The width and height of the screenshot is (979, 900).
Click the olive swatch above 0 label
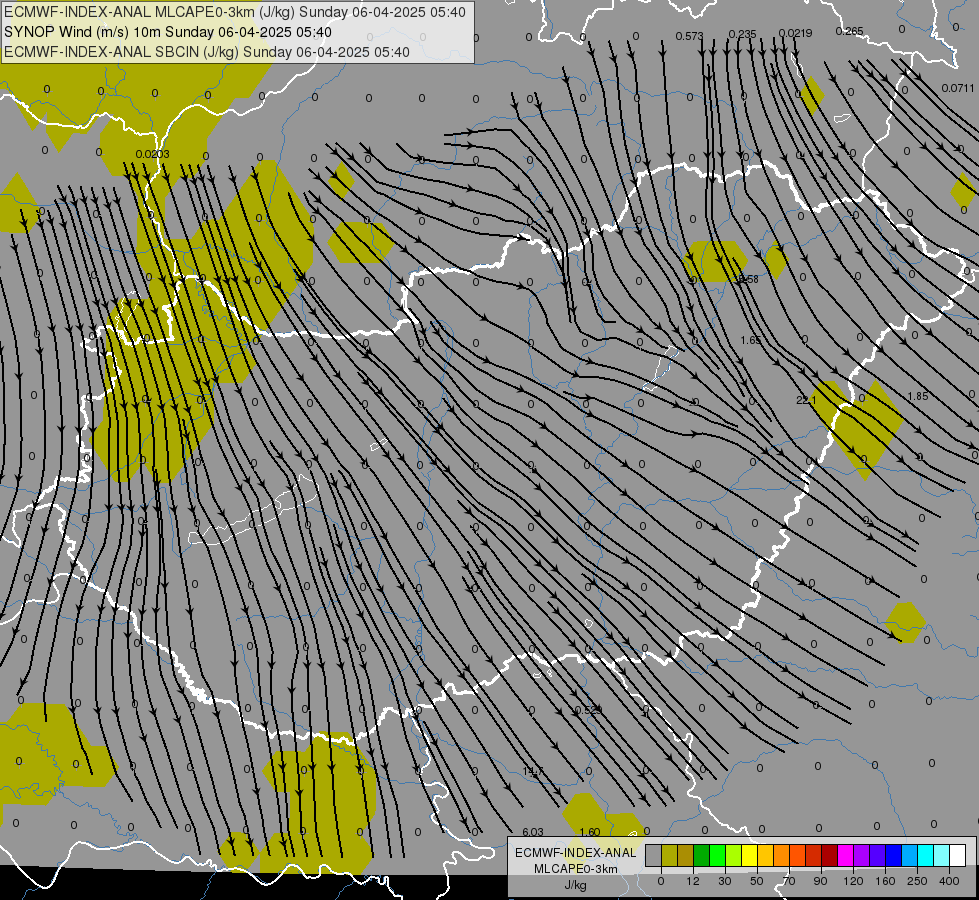coord(669,855)
